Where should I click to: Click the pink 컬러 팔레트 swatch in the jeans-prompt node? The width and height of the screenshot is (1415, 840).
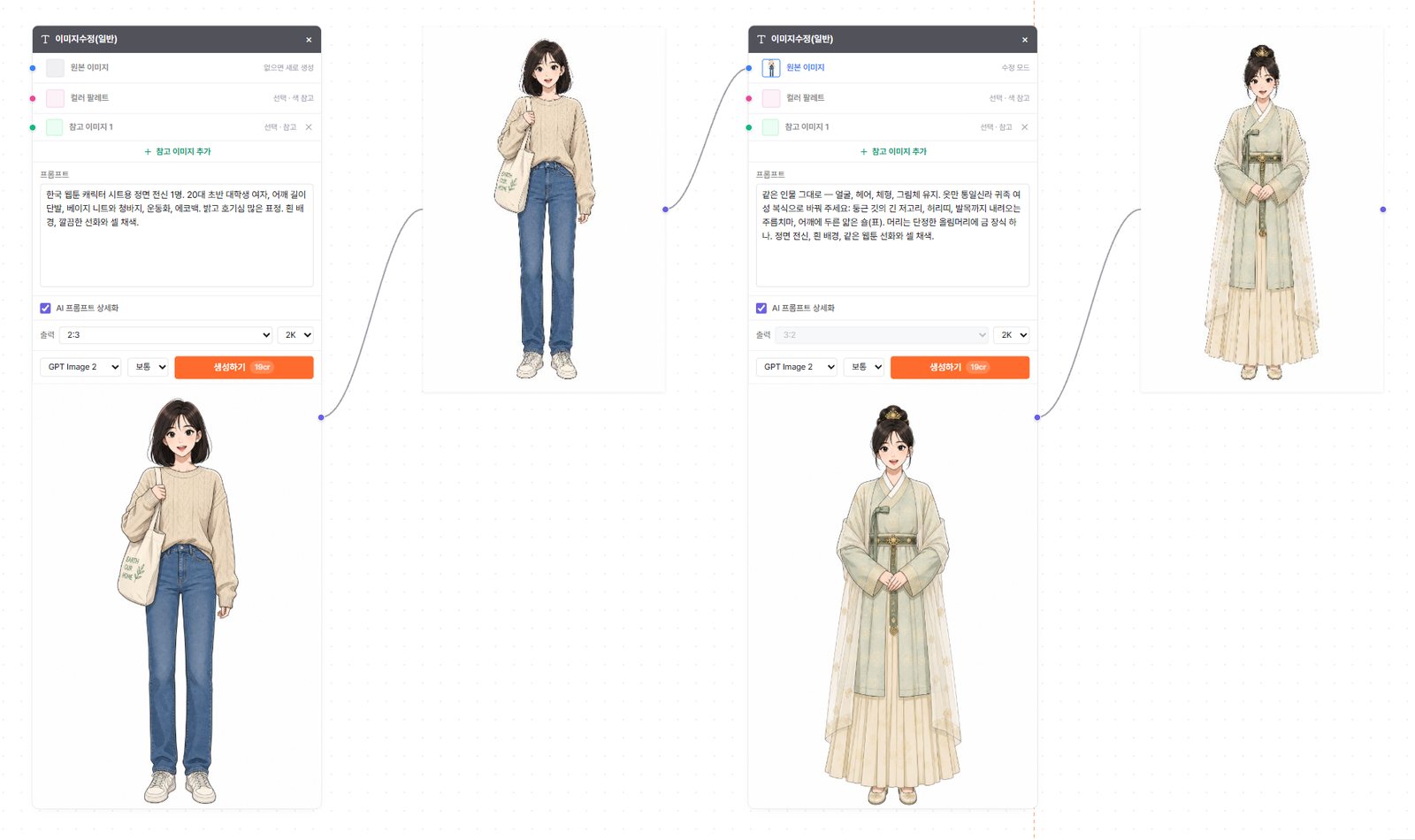(x=55, y=98)
